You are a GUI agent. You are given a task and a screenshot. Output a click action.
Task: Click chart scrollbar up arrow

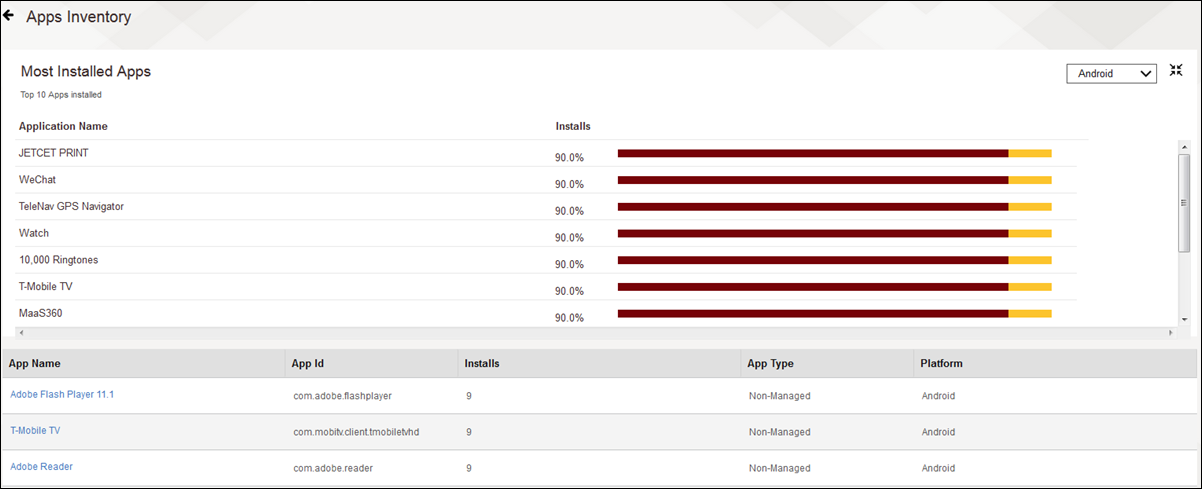pos(1184,146)
